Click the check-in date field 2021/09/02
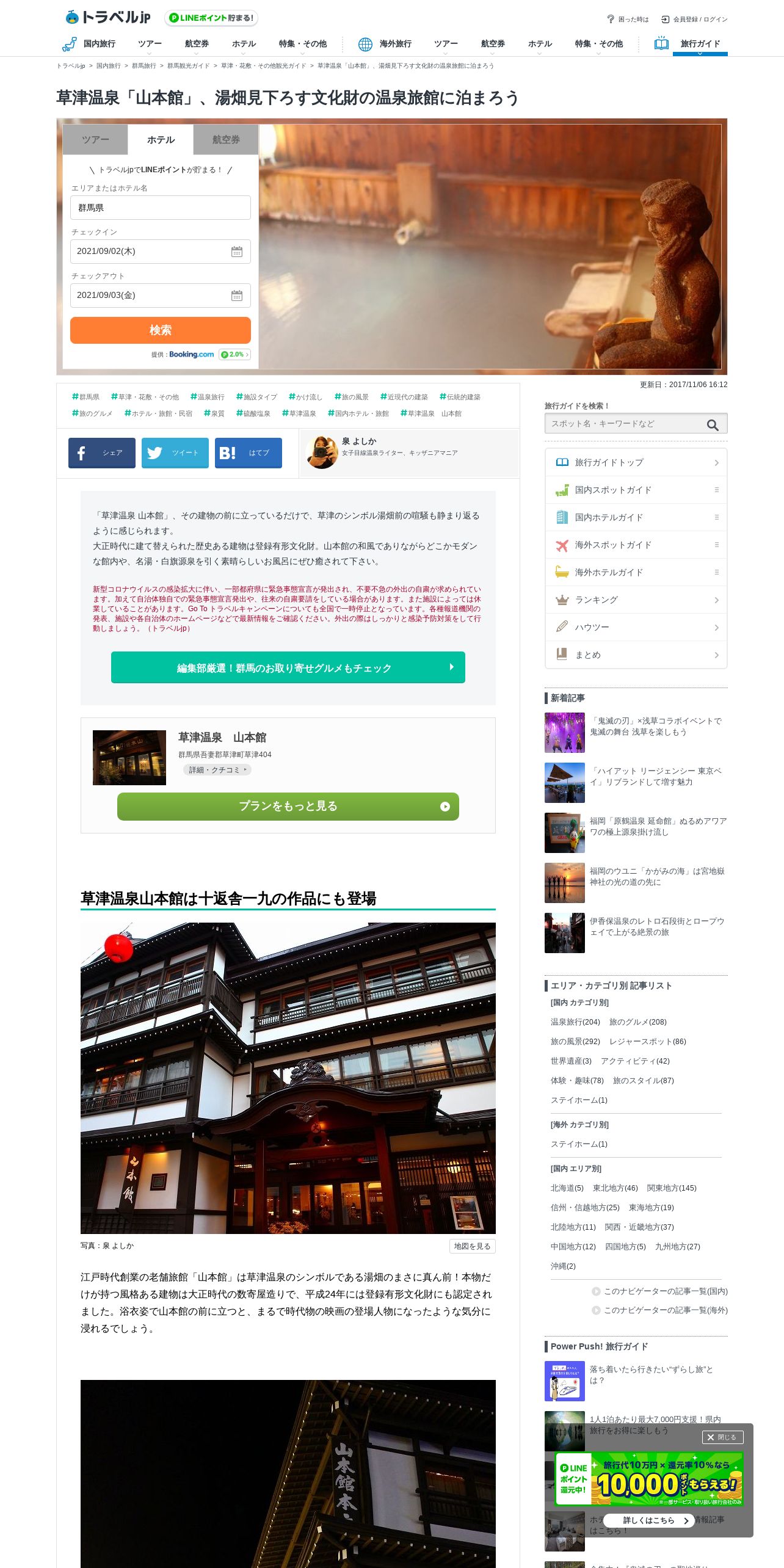 [161, 252]
